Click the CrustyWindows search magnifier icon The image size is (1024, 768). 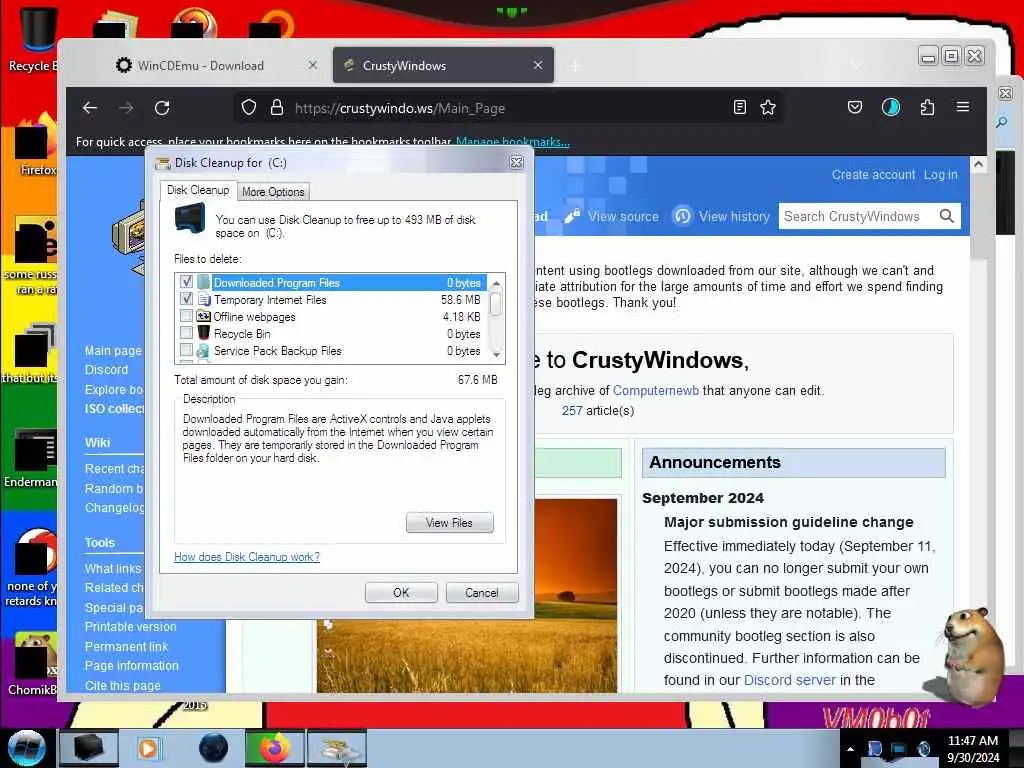click(x=946, y=216)
